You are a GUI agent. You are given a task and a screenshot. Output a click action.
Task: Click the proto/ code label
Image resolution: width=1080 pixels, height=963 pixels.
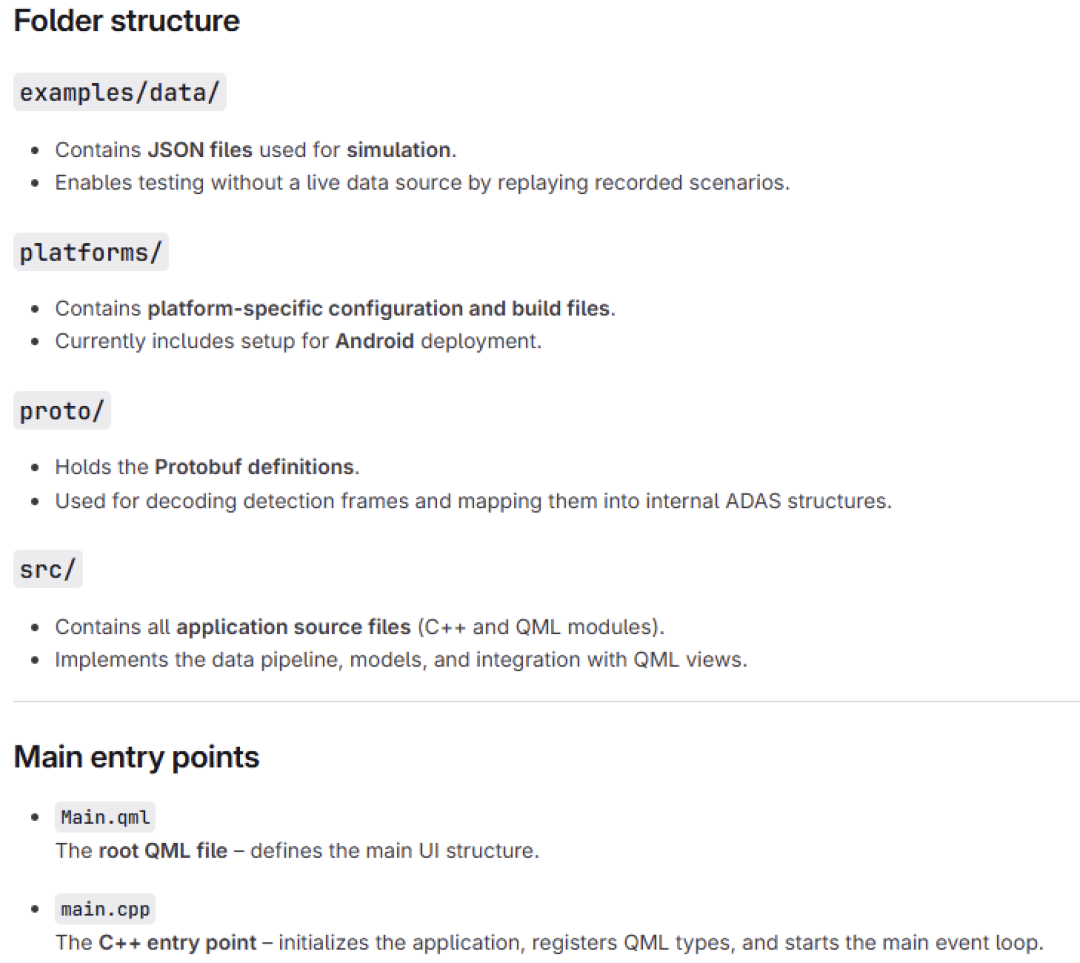point(62,411)
